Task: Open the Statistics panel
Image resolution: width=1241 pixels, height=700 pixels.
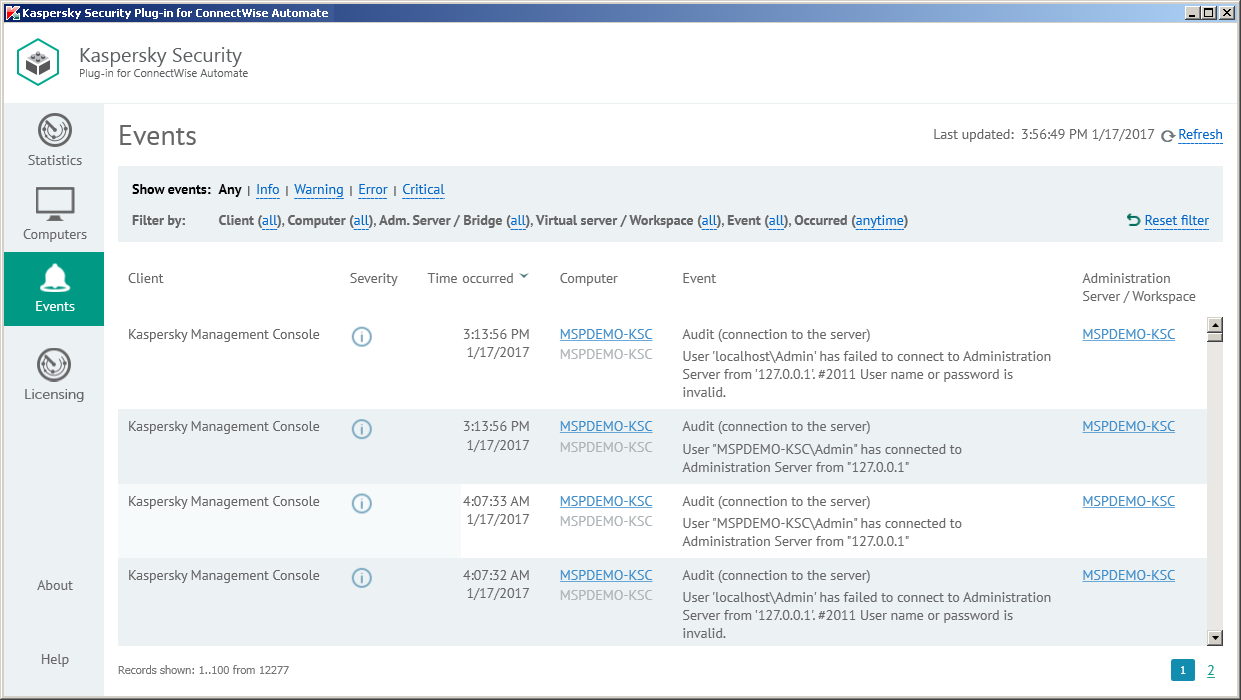Action: point(54,137)
